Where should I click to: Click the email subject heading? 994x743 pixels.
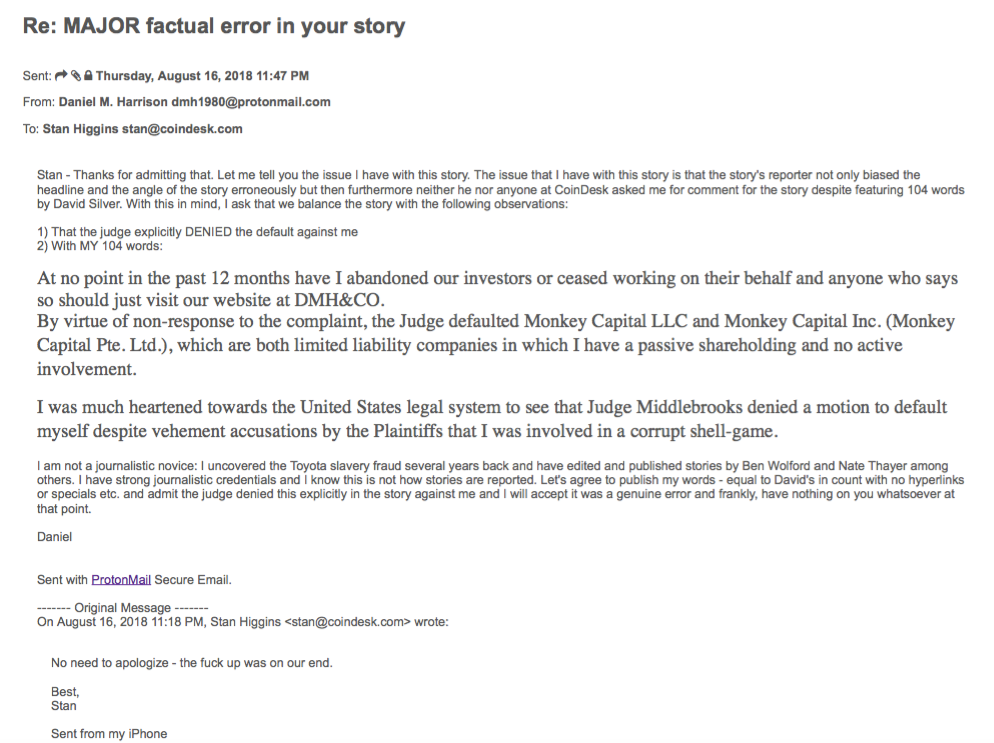click(213, 26)
